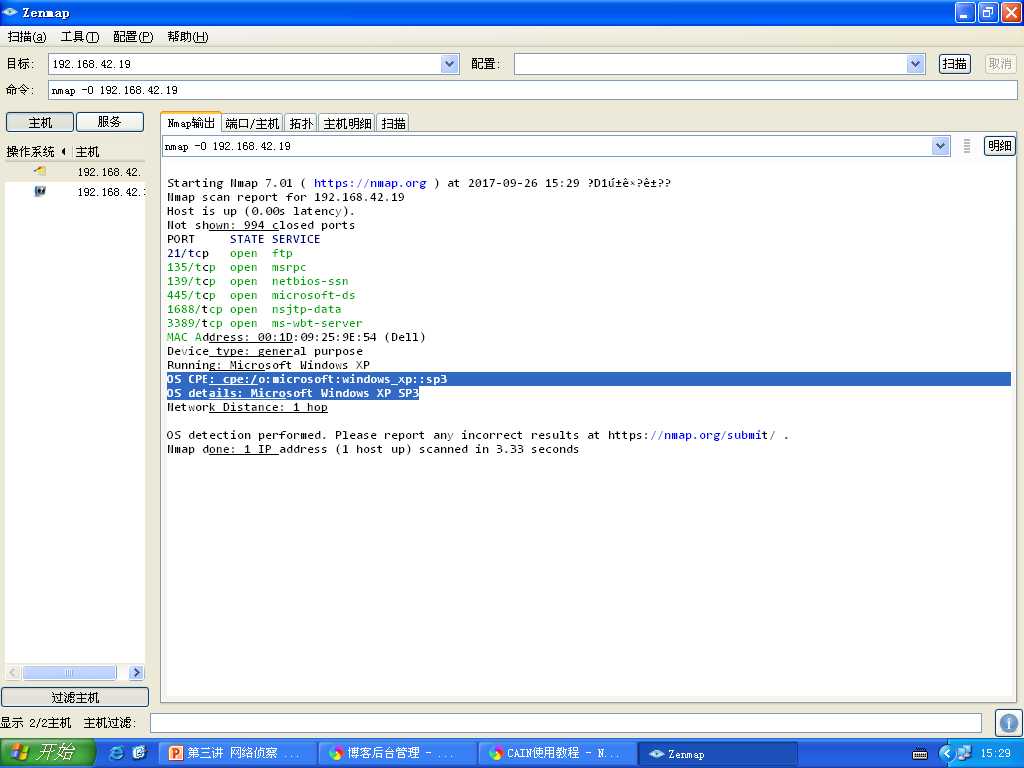Screen dimensions: 1024x768
Task: Click the 445/tcp microsoft-ds line
Action: click(x=261, y=295)
